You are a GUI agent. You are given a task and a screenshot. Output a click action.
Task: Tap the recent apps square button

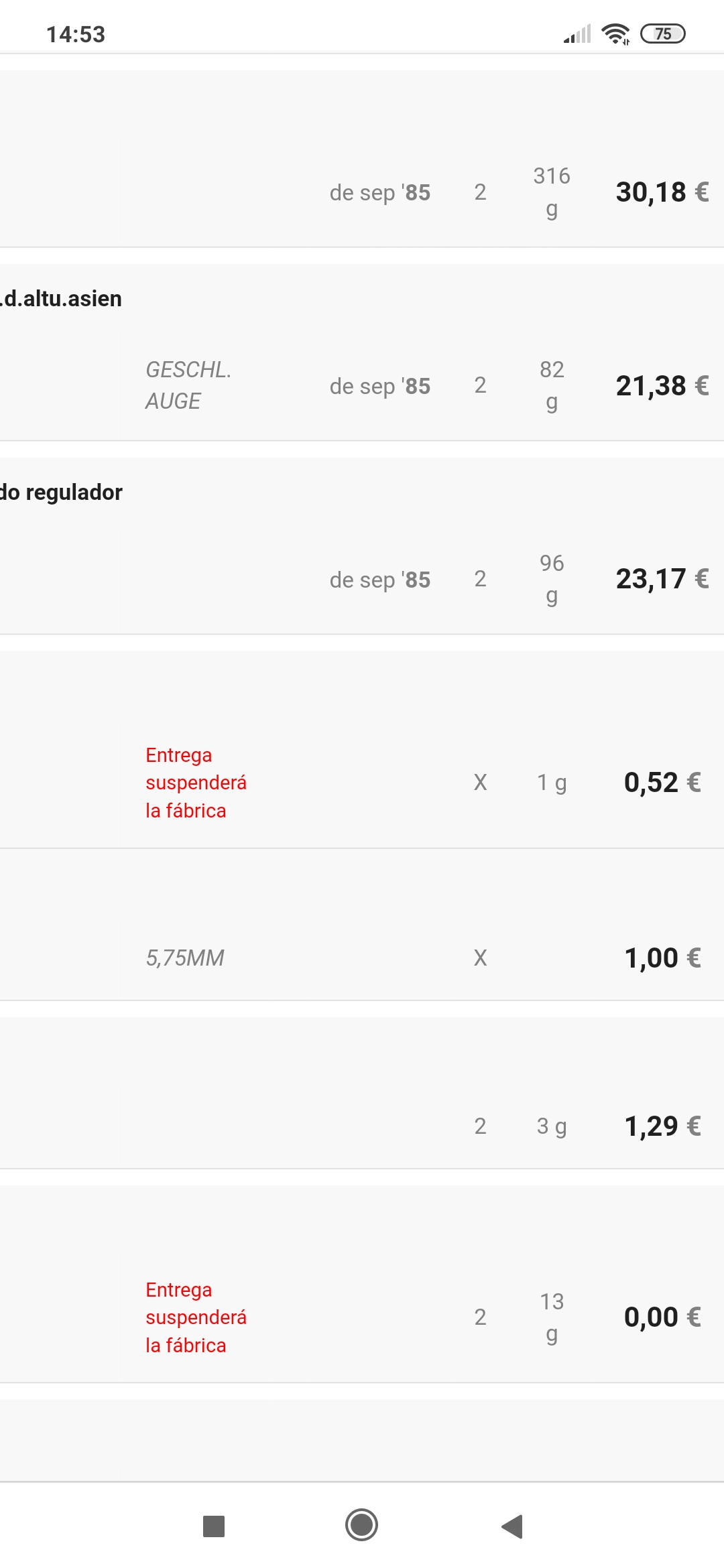[213, 1526]
